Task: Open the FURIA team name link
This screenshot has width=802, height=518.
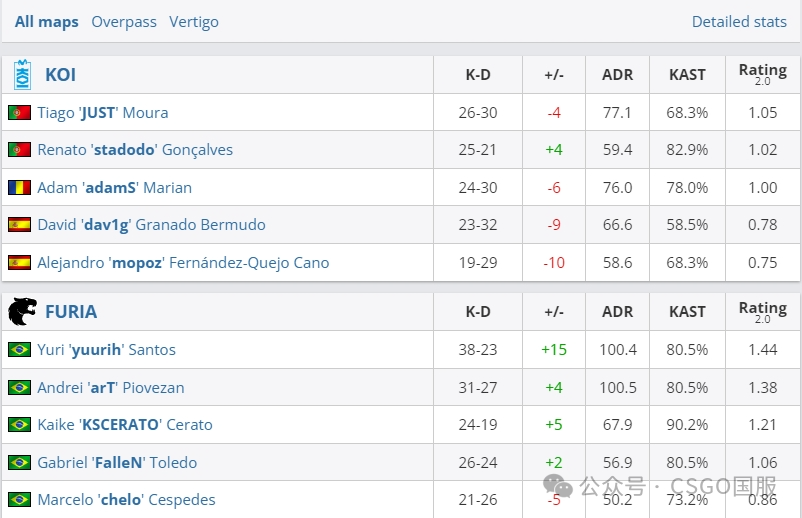Action: (71, 312)
